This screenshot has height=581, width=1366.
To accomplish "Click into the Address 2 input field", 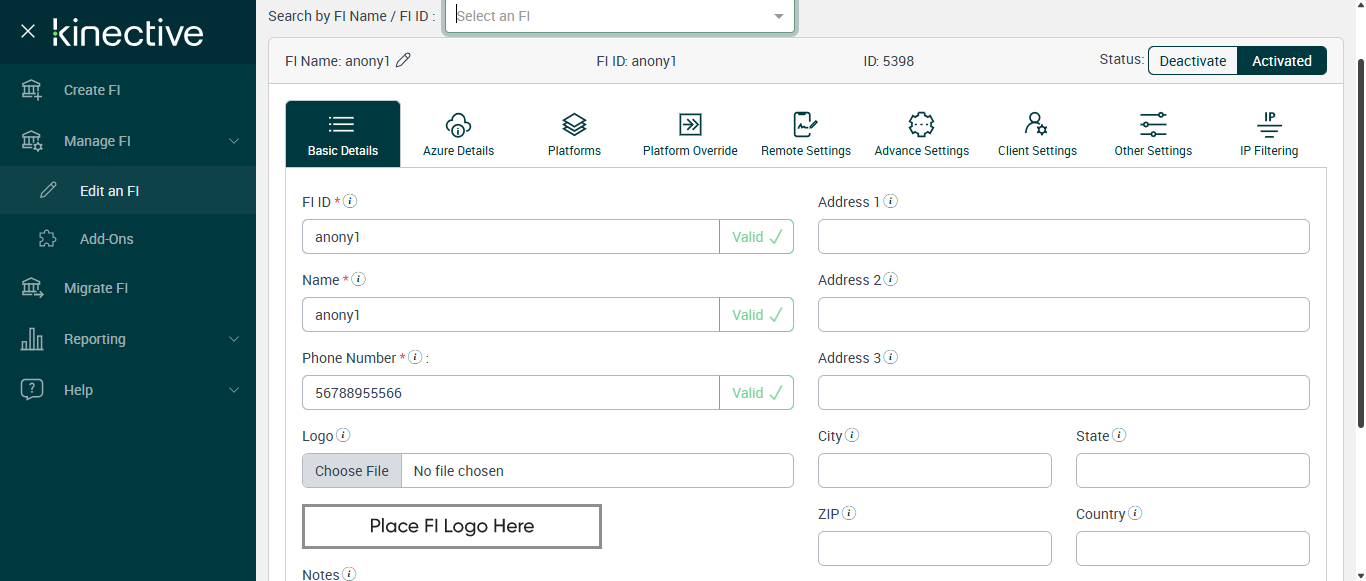I will coord(1063,315).
